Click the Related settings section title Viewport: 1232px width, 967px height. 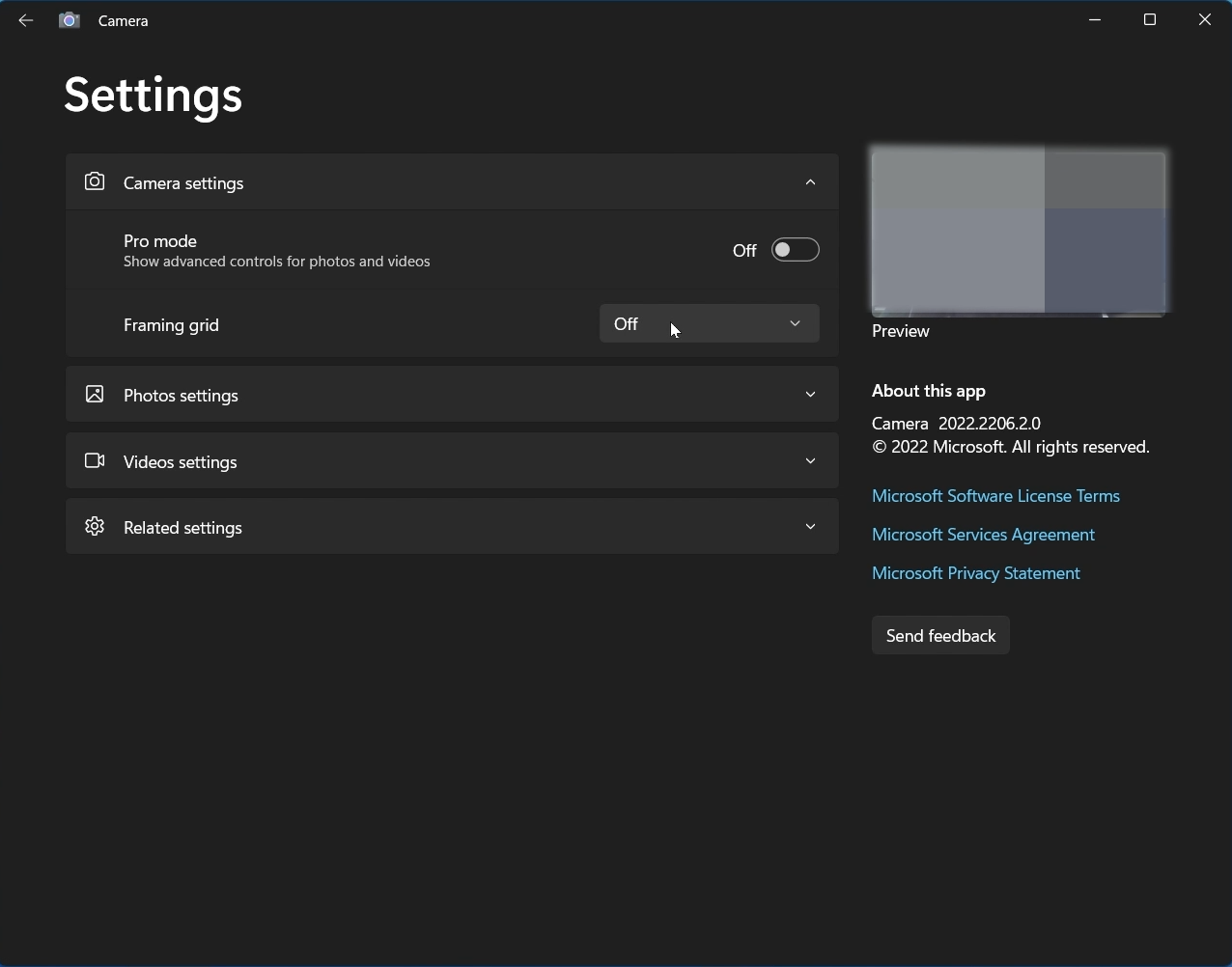click(182, 528)
